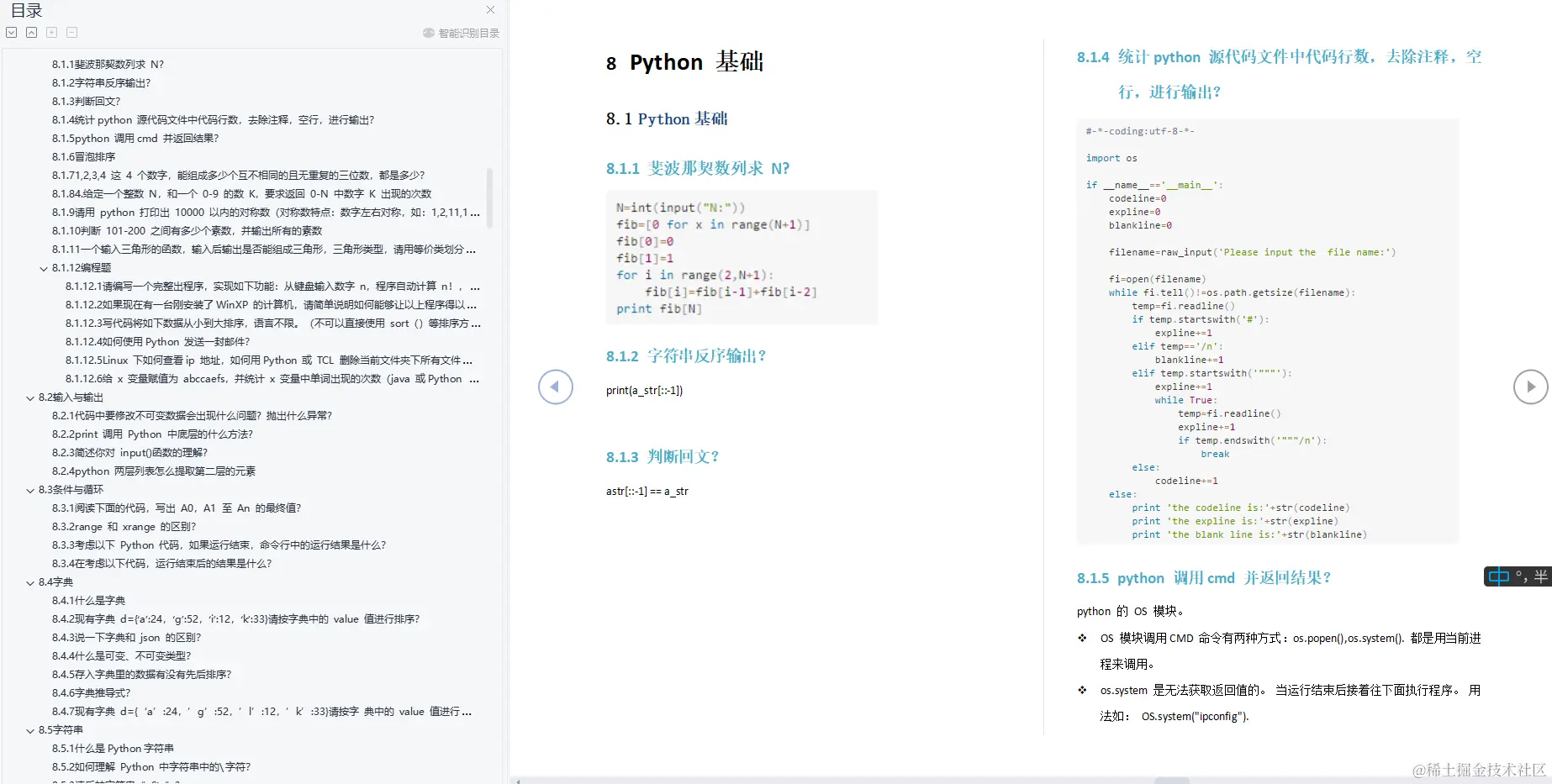Collapse the 8.4字典 outline section
This screenshot has width=1552, height=784.
click(x=30, y=582)
